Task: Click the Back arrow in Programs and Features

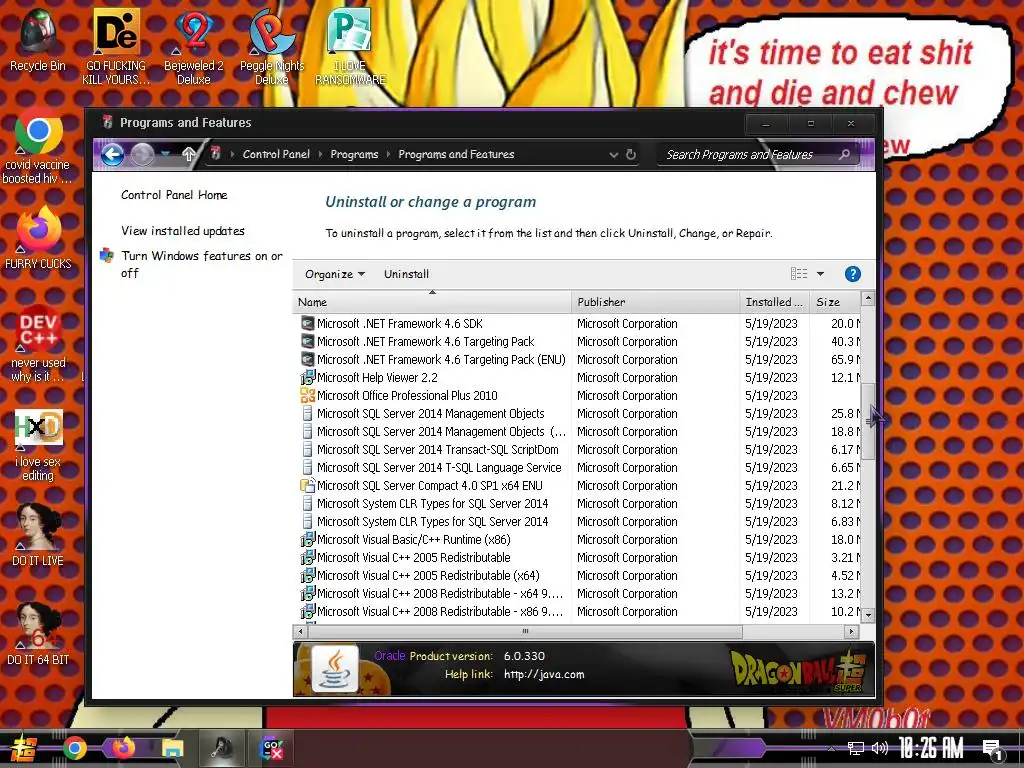Action: [x=112, y=155]
